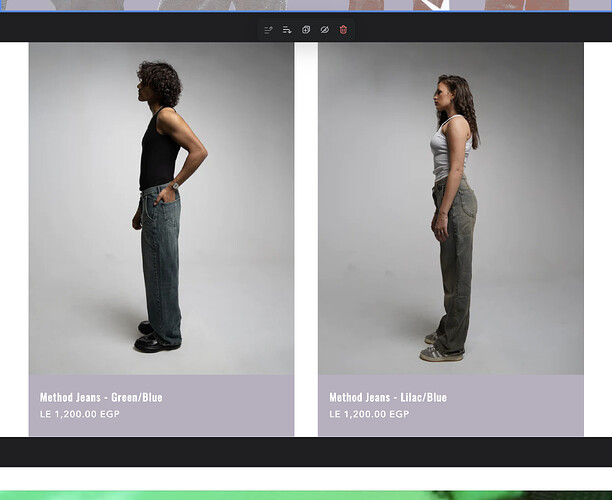
Task: Select the Green/Blue LE 1,200.00 EGP price
Action: (x=80, y=414)
